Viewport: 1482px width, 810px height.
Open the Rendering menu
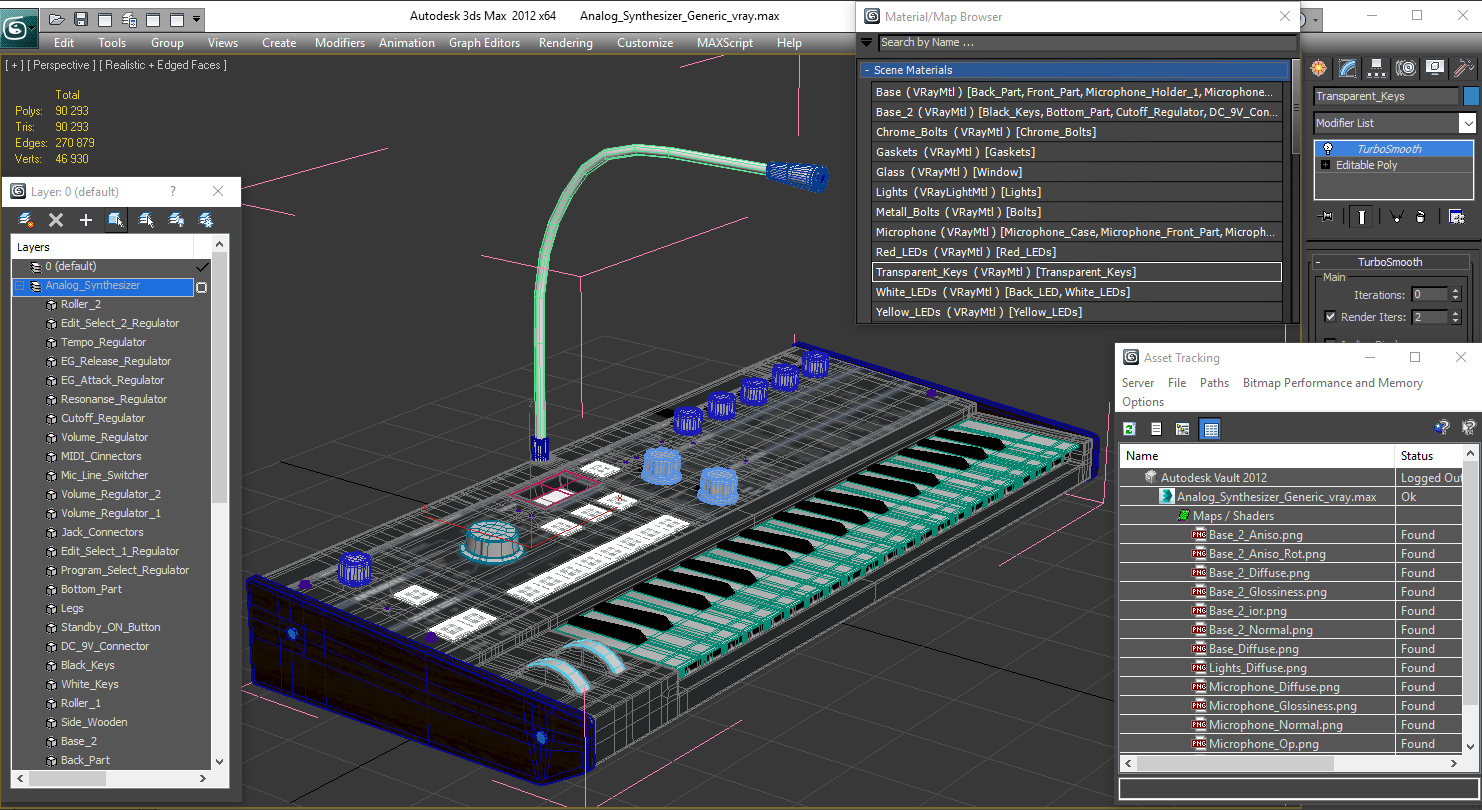pyautogui.click(x=566, y=43)
